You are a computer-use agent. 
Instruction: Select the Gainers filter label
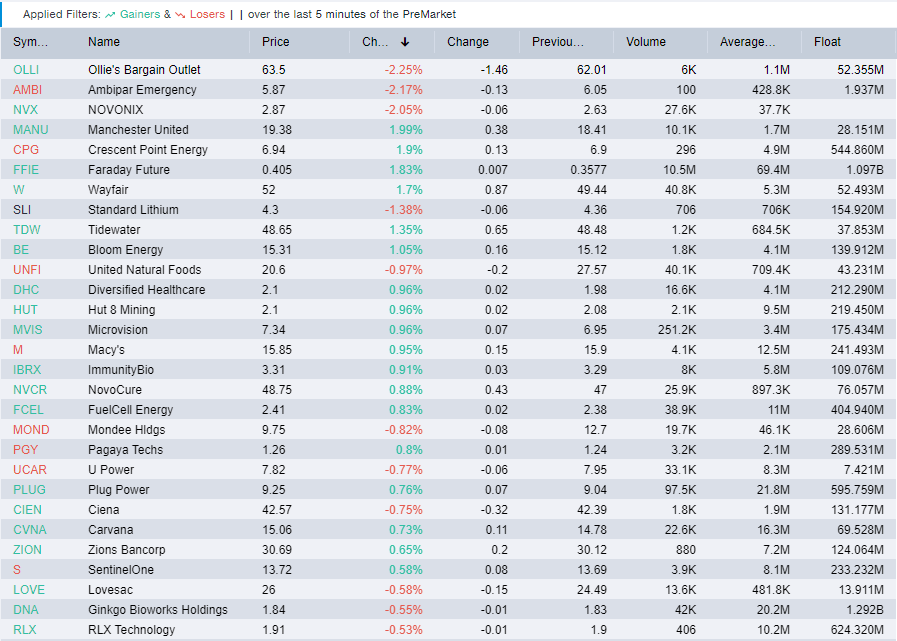[140, 14]
